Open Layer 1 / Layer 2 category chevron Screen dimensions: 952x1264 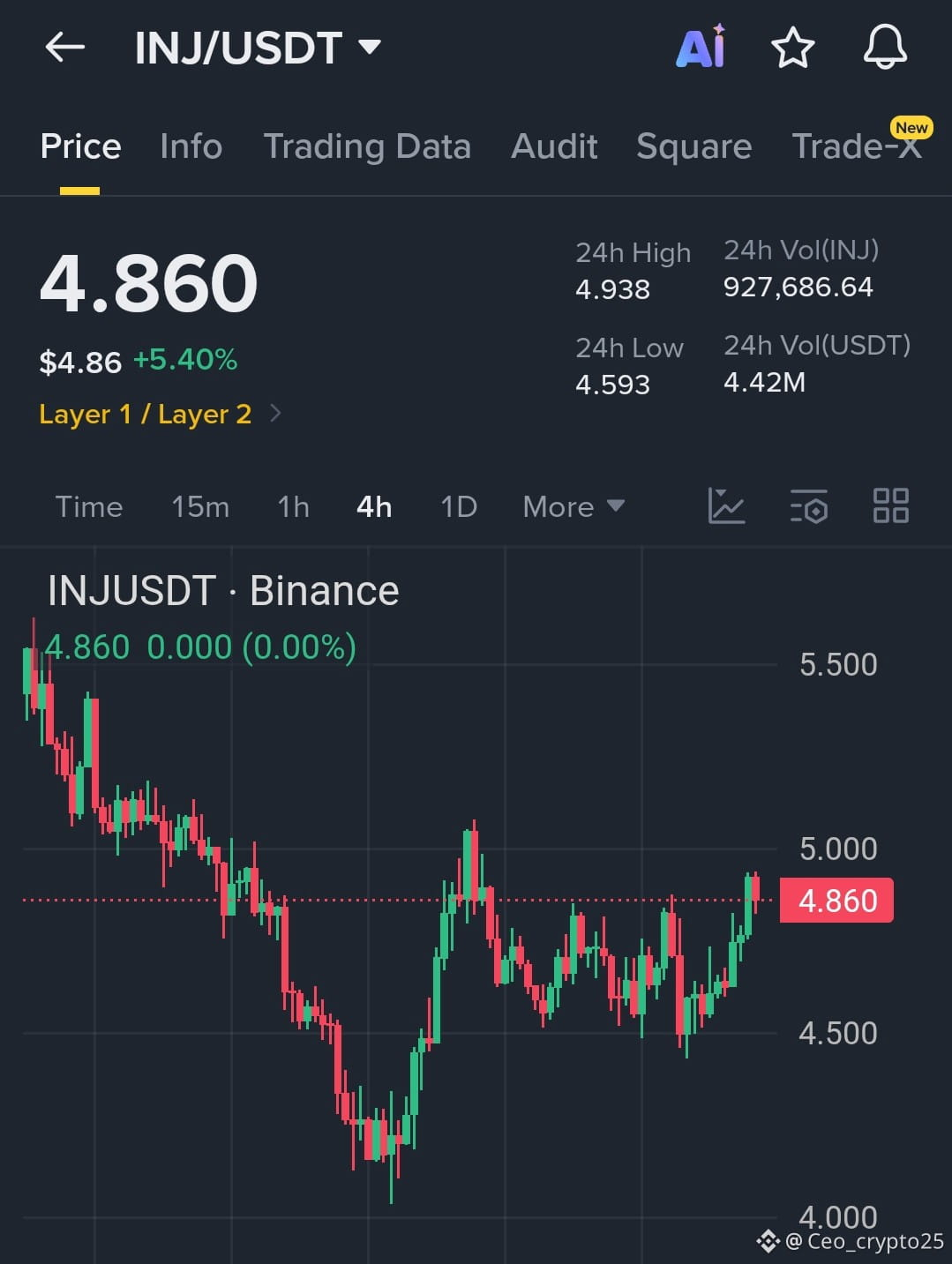coord(275,413)
